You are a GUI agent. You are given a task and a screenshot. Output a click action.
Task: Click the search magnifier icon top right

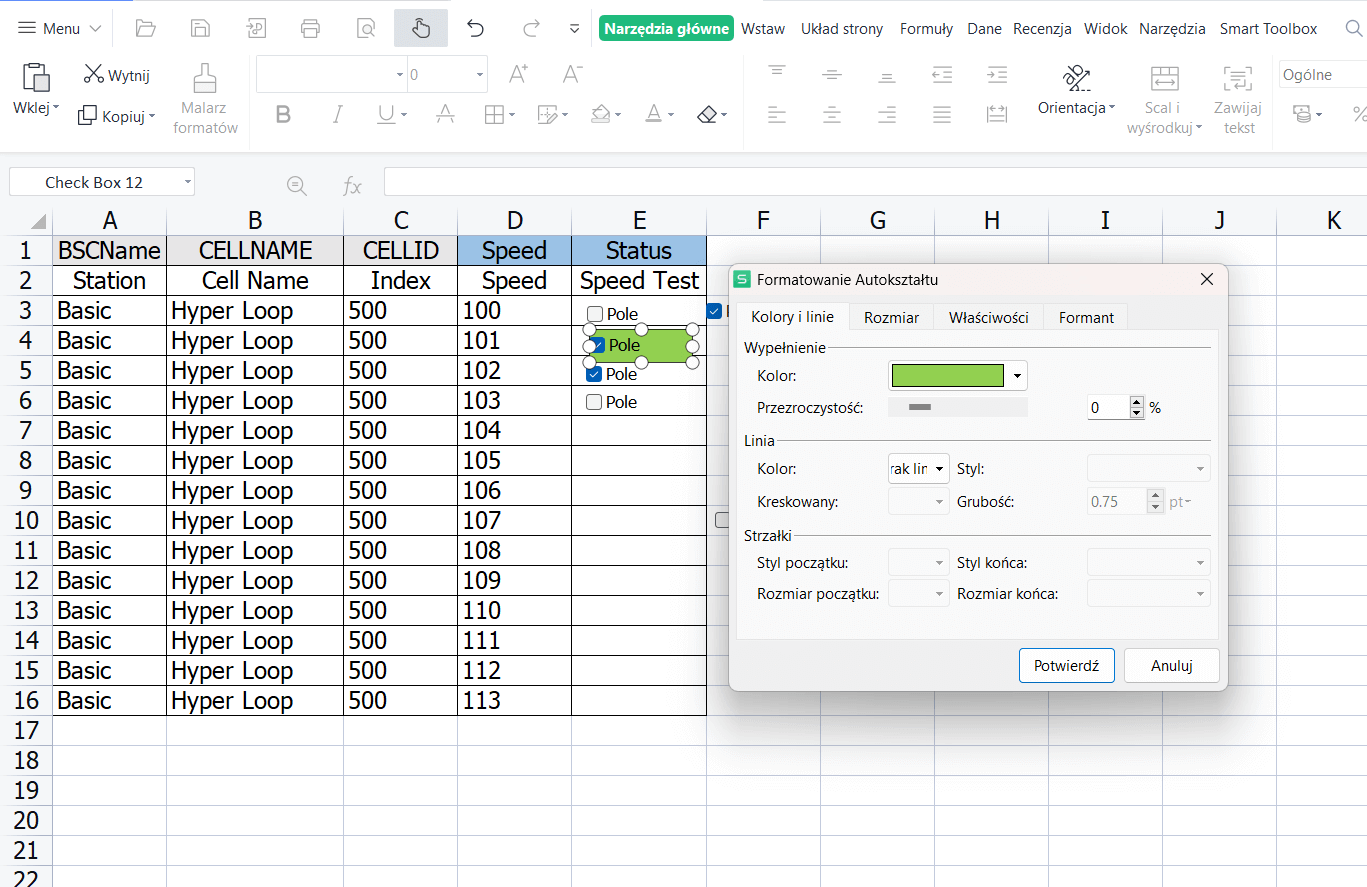[1353, 29]
